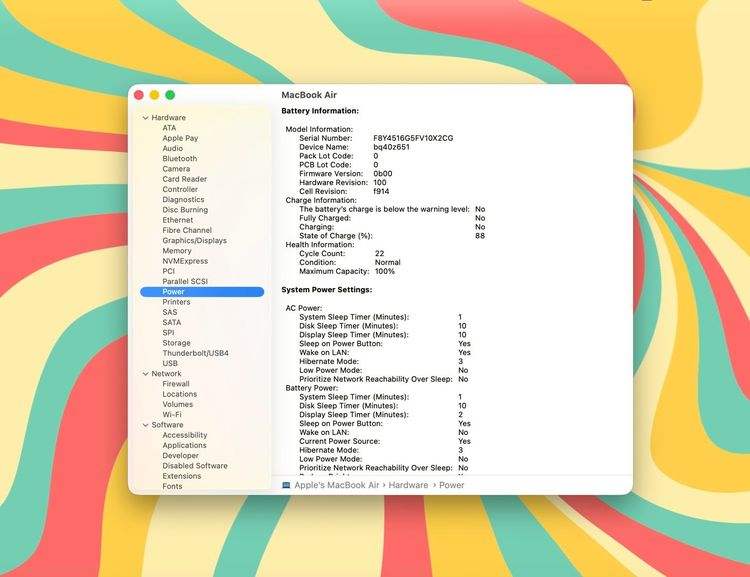Image resolution: width=750 pixels, height=577 pixels.
Task: Open the Audio hardware entry
Action: (172, 148)
